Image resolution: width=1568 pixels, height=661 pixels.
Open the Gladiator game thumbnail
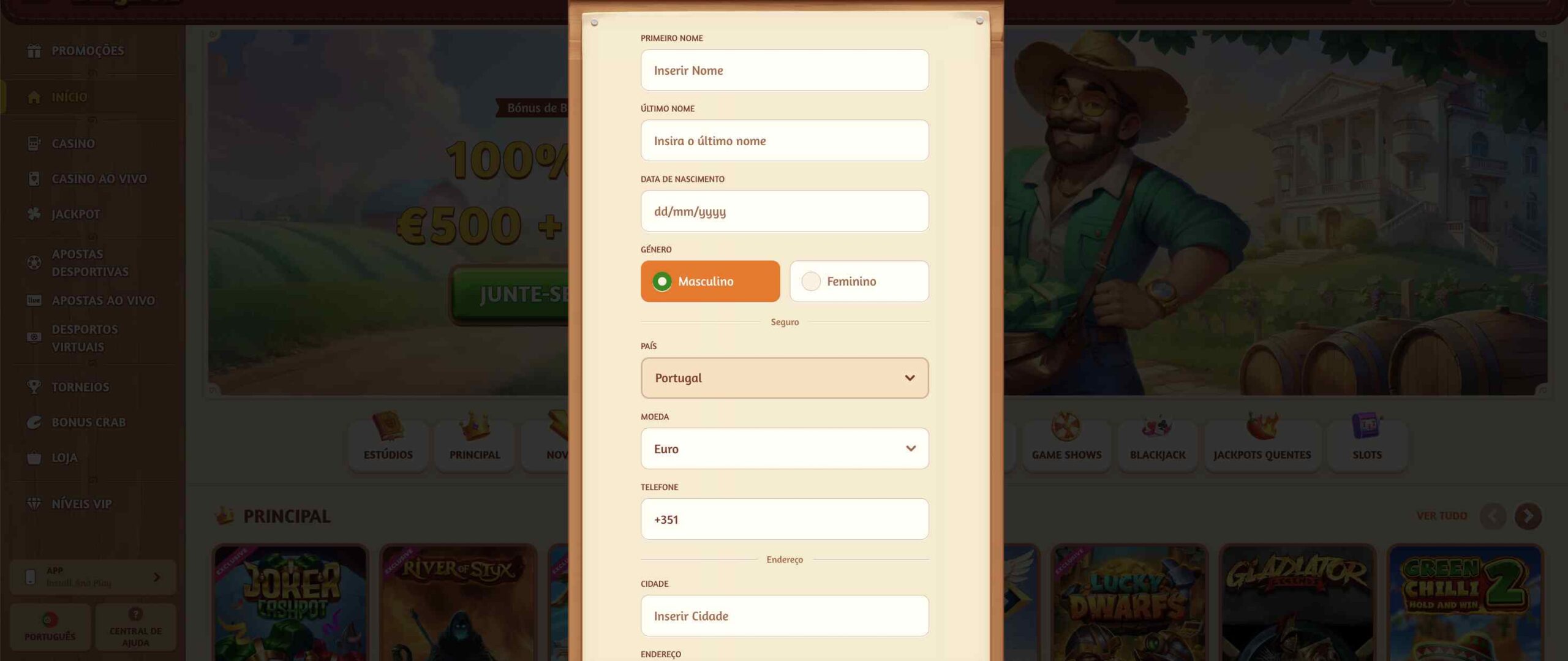[1297, 603]
